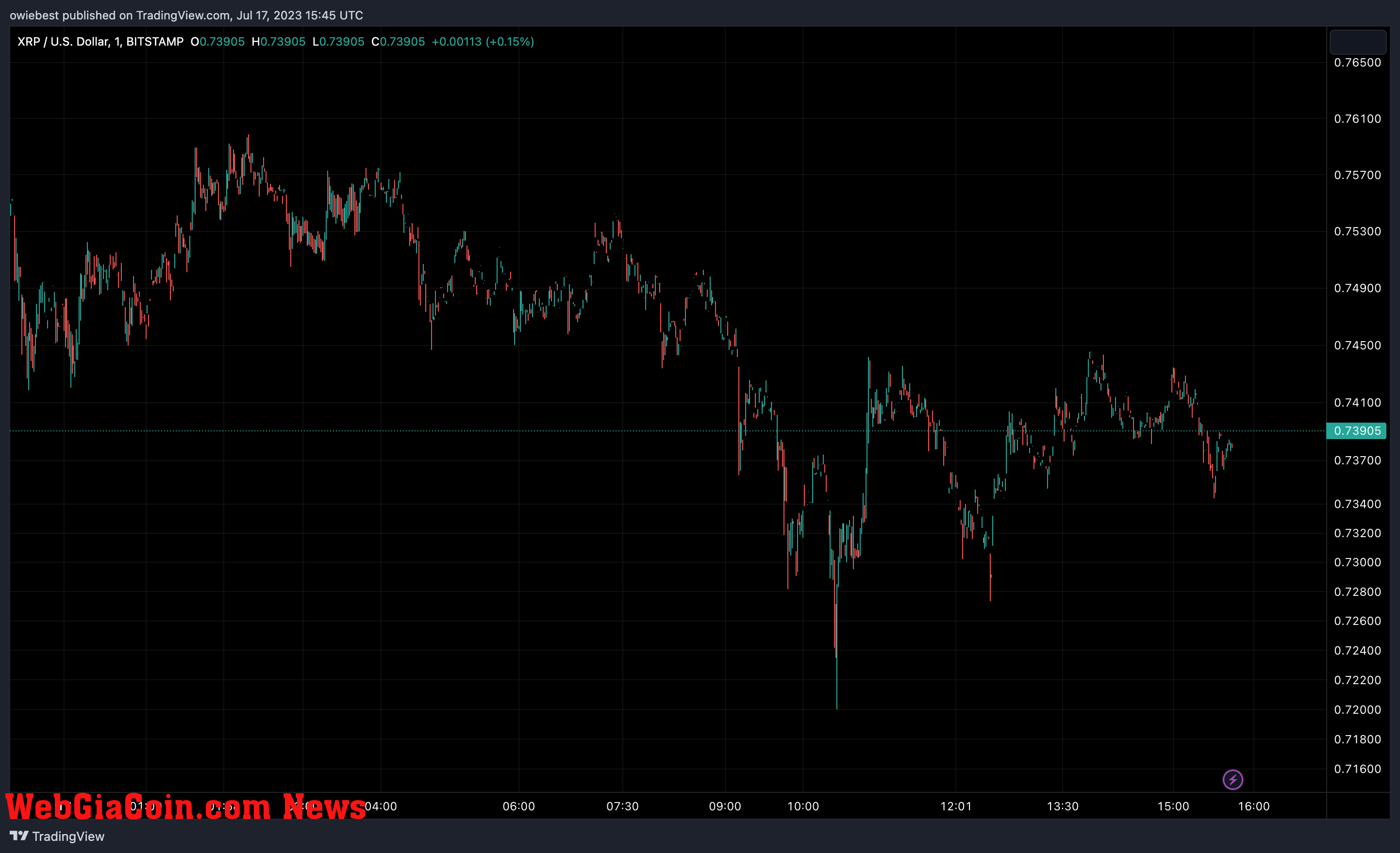Click the 0.72800 price axis label
1400x853 pixels.
click(x=1357, y=592)
